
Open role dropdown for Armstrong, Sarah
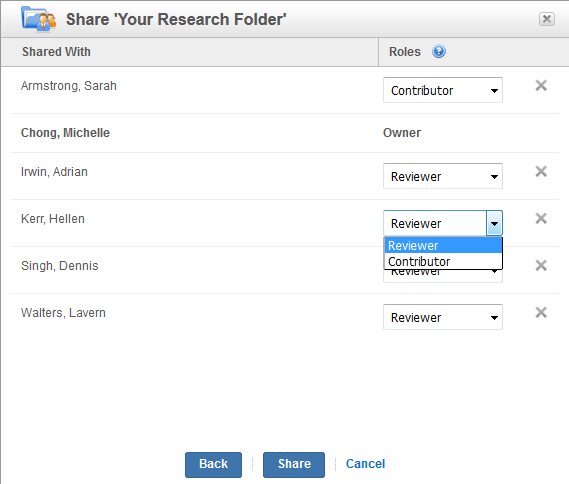point(443,90)
